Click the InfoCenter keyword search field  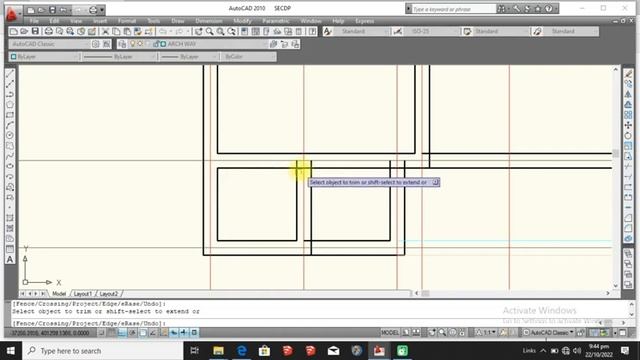coord(453,9)
